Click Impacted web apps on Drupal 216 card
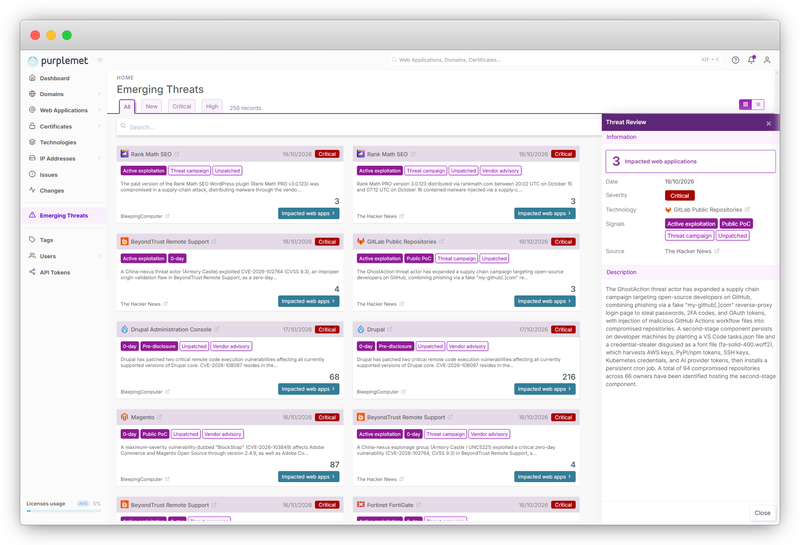The height and width of the screenshot is (545, 800). coord(545,389)
